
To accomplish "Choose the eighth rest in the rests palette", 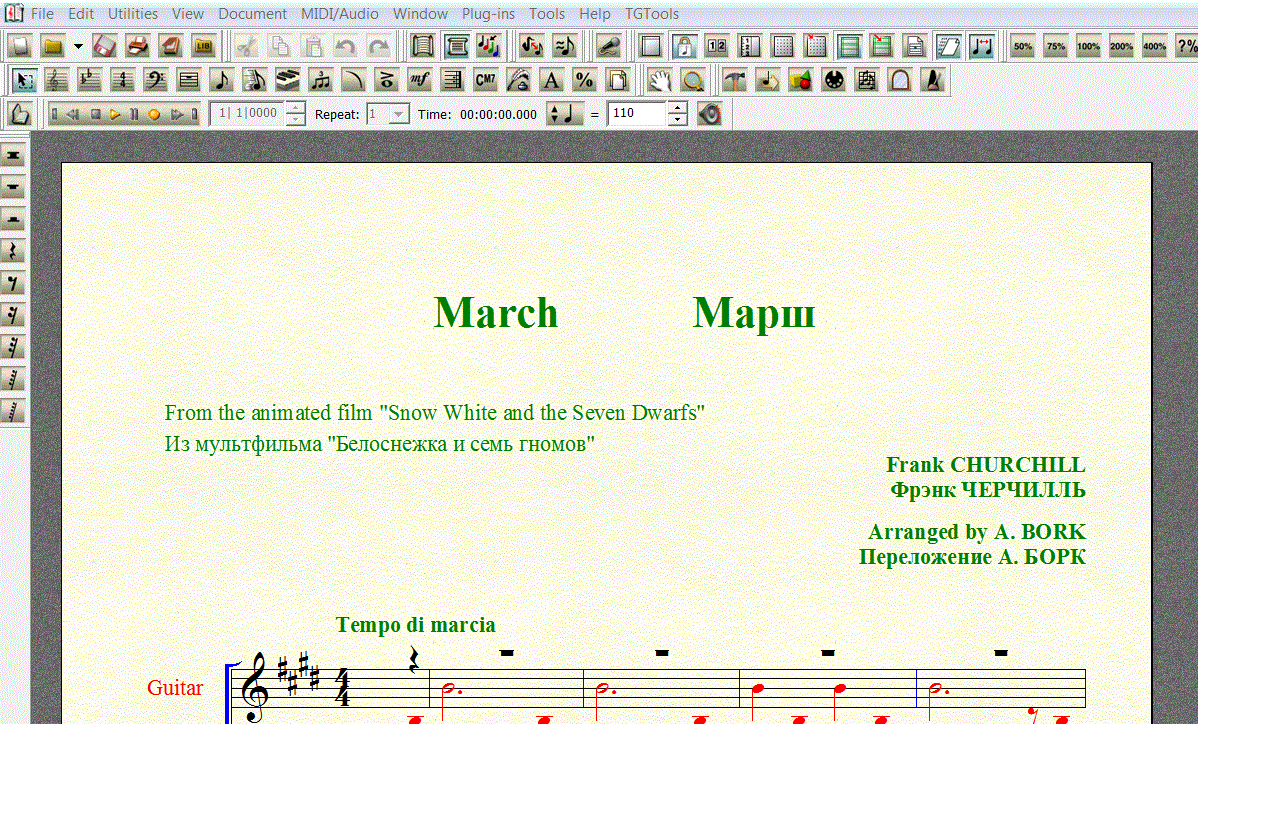I will (x=14, y=283).
